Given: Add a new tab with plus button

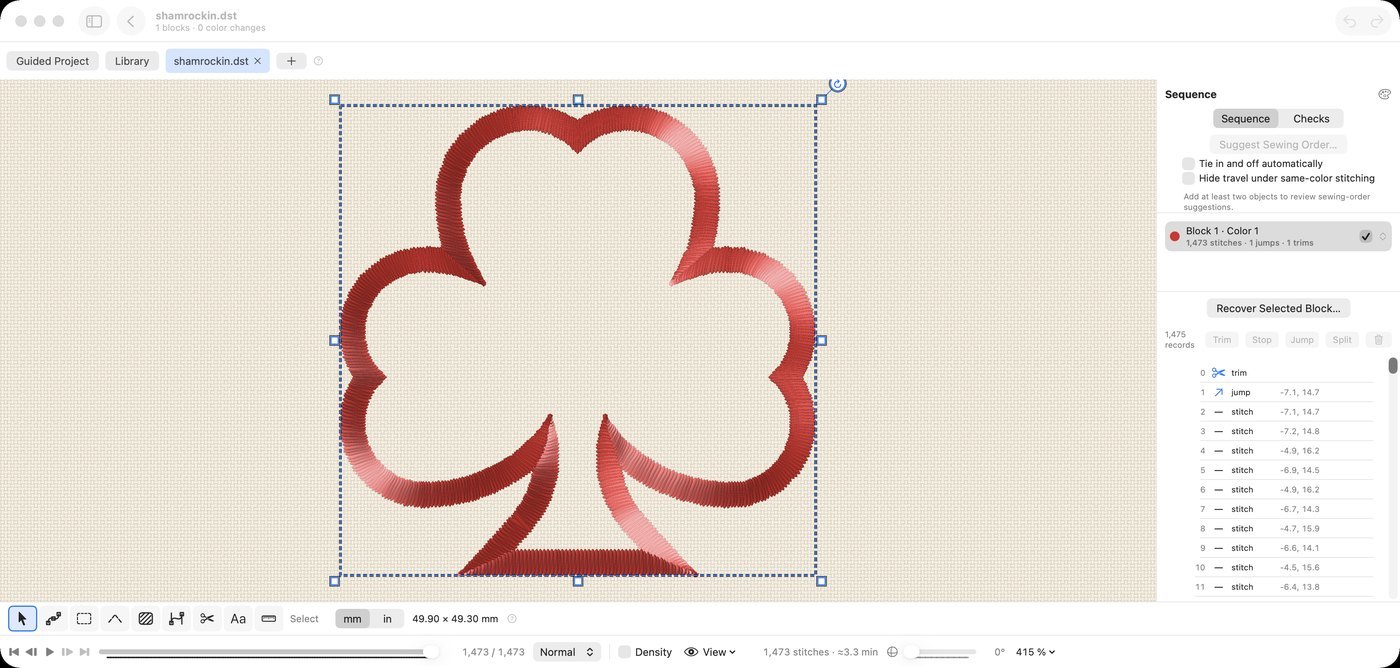Looking at the screenshot, I should [291, 61].
